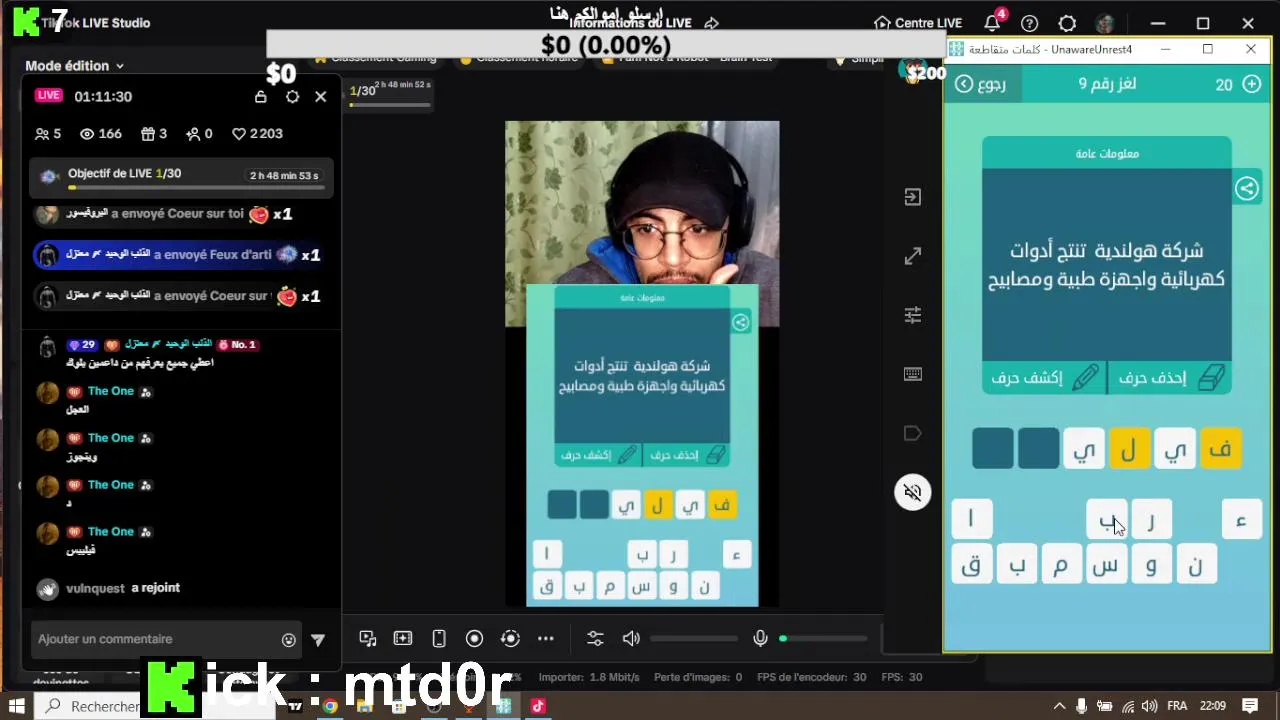Viewport: 1280px width, 720px height.
Task: Click the heart likes counter showing 2 203
Action: click(257, 134)
